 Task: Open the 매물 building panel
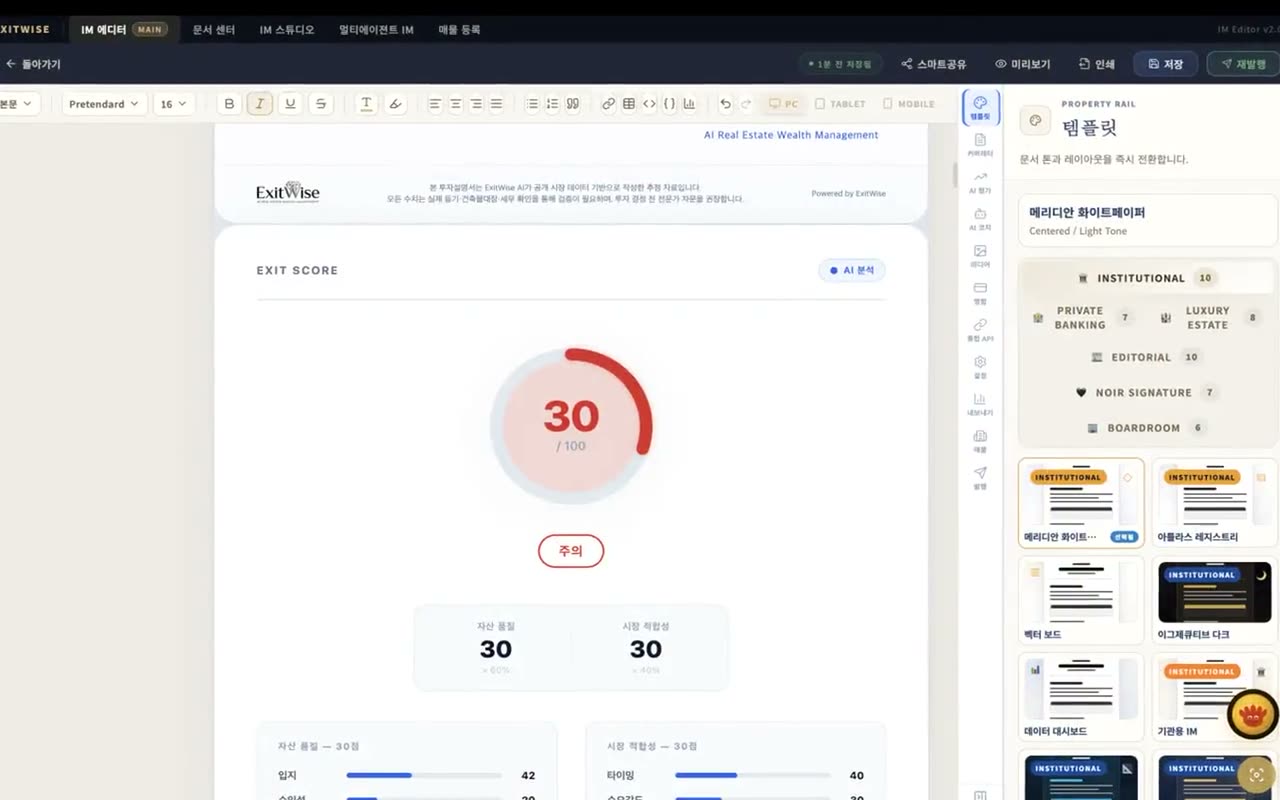980,441
